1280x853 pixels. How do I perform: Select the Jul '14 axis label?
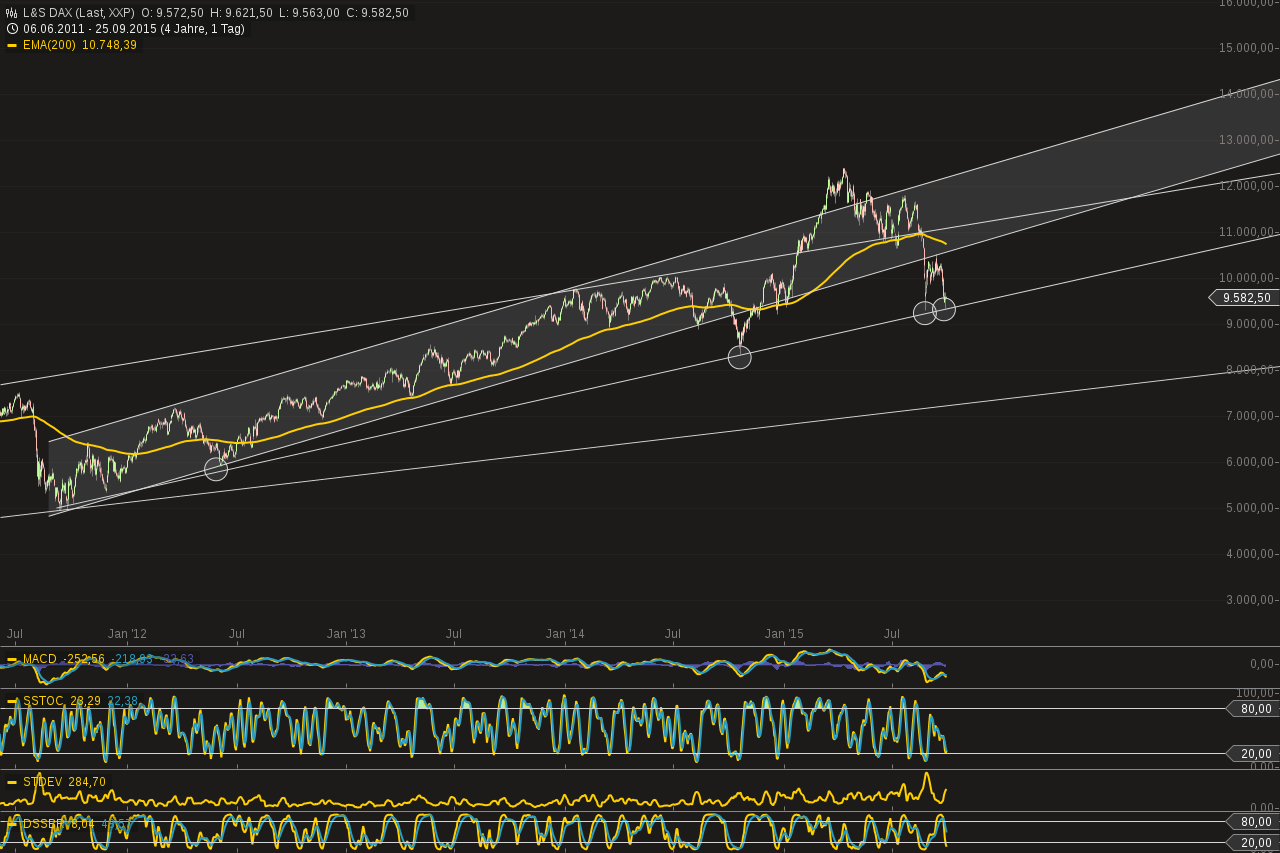673,633
